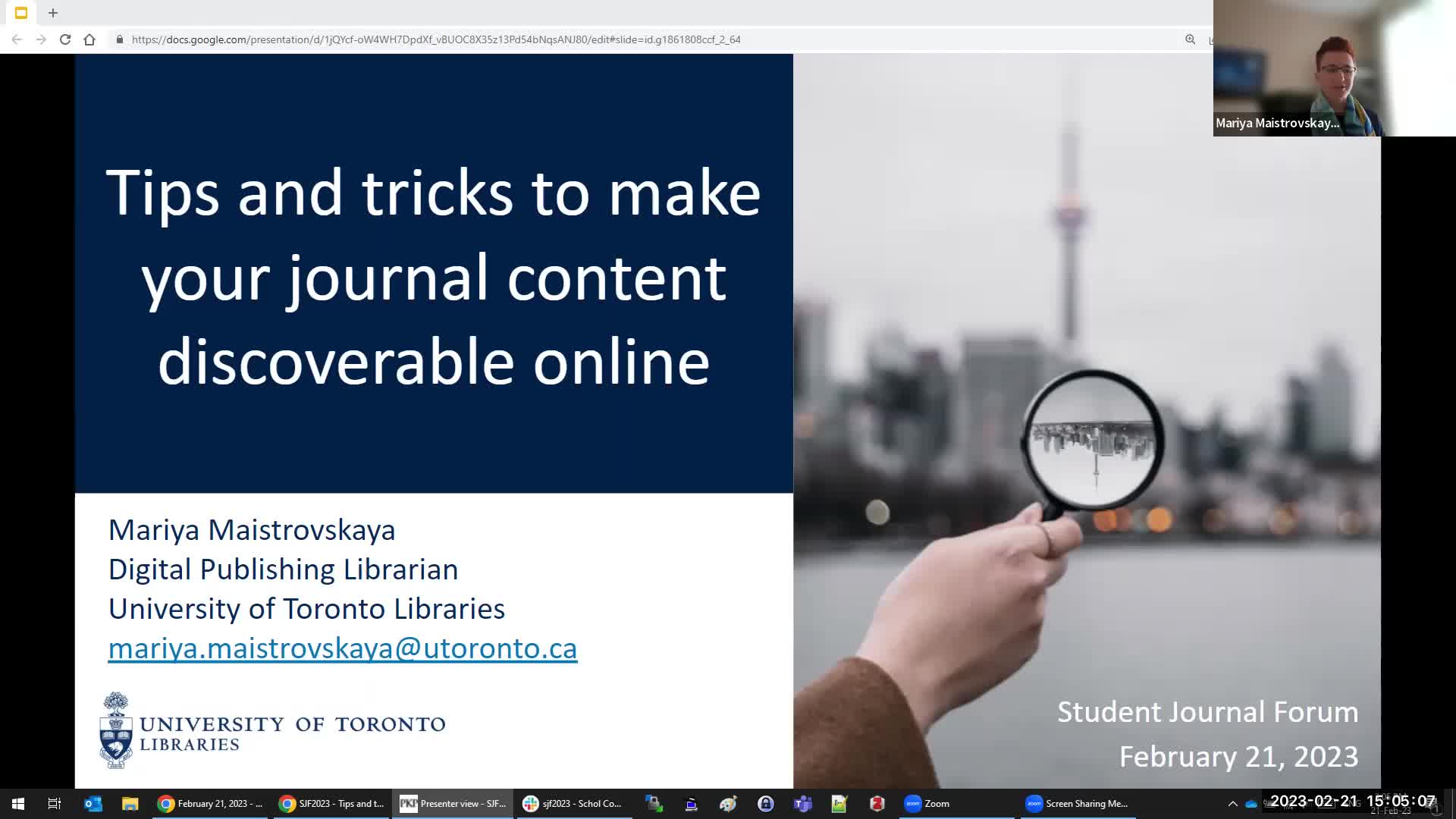Open File Explorer from the taskbar
This screenshot has height=819, width=1456.
(x=130, y=804)
